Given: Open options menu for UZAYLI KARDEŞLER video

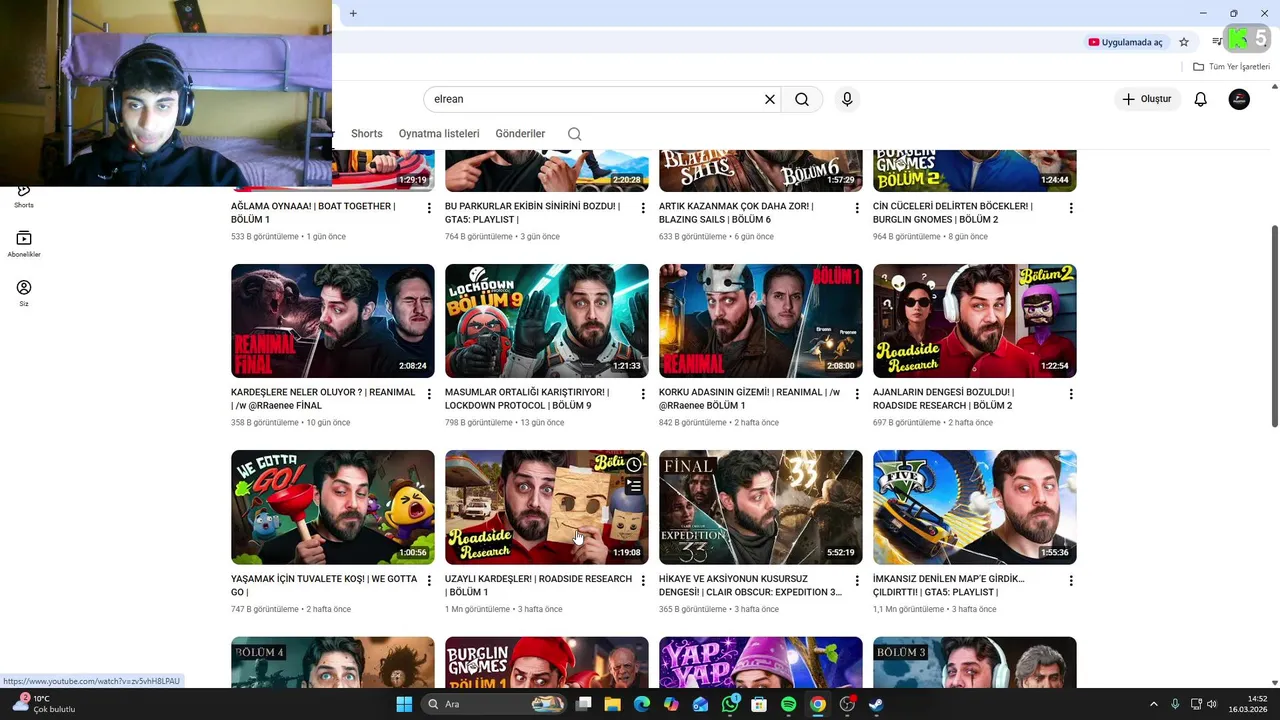Looking at the screenshot, I should 643,580.
